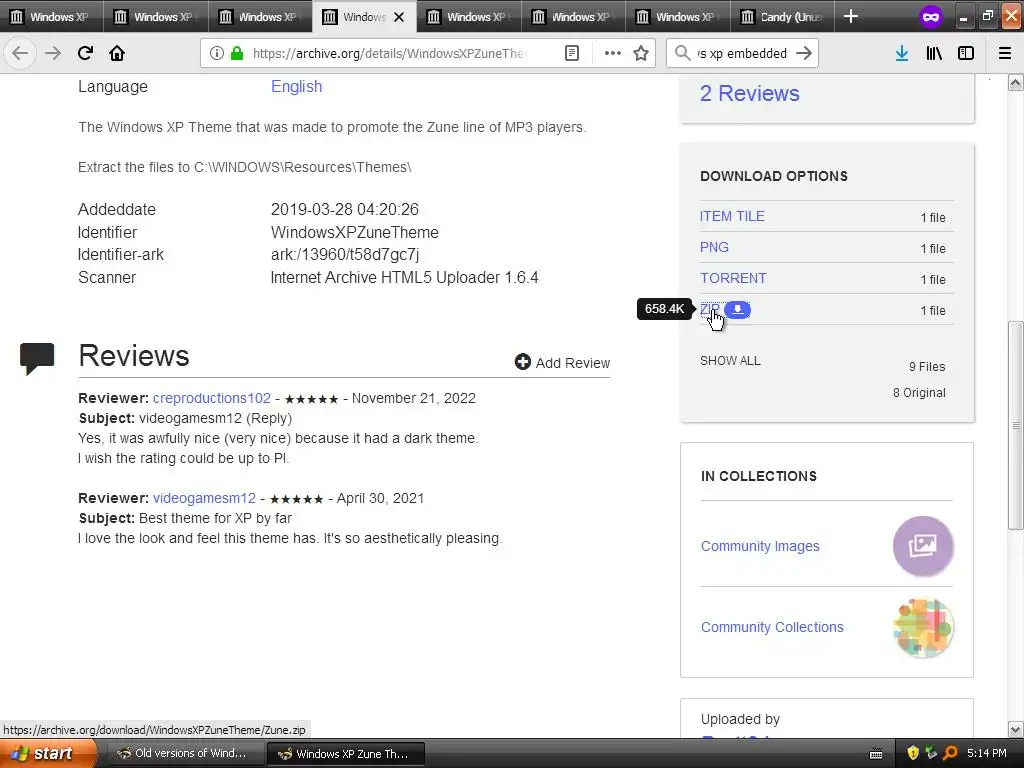
Task: Open reviewer creproductions102 profile
Action: 212,398
